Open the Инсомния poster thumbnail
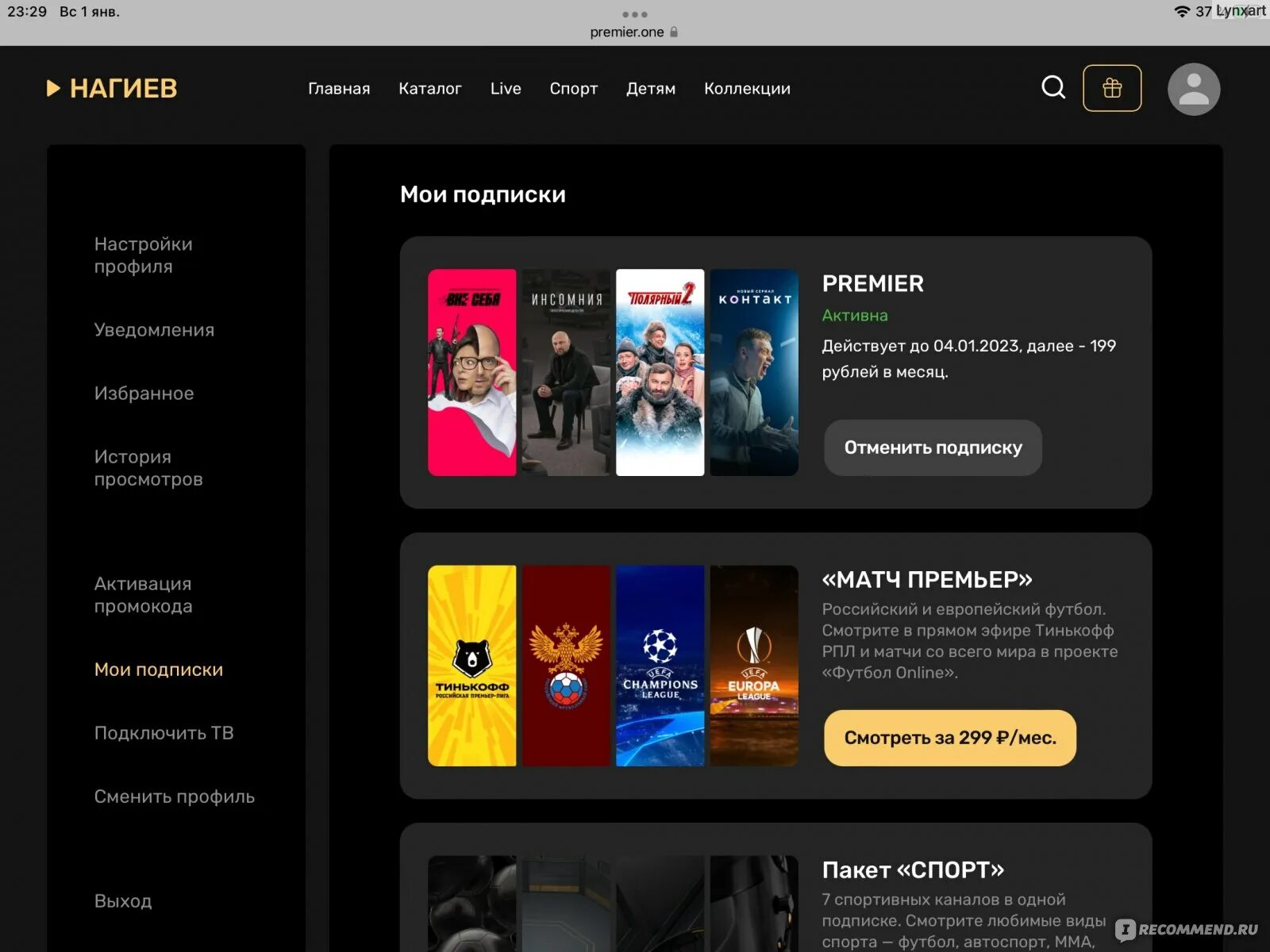1270x952 pixels. [x=566, y=373]
